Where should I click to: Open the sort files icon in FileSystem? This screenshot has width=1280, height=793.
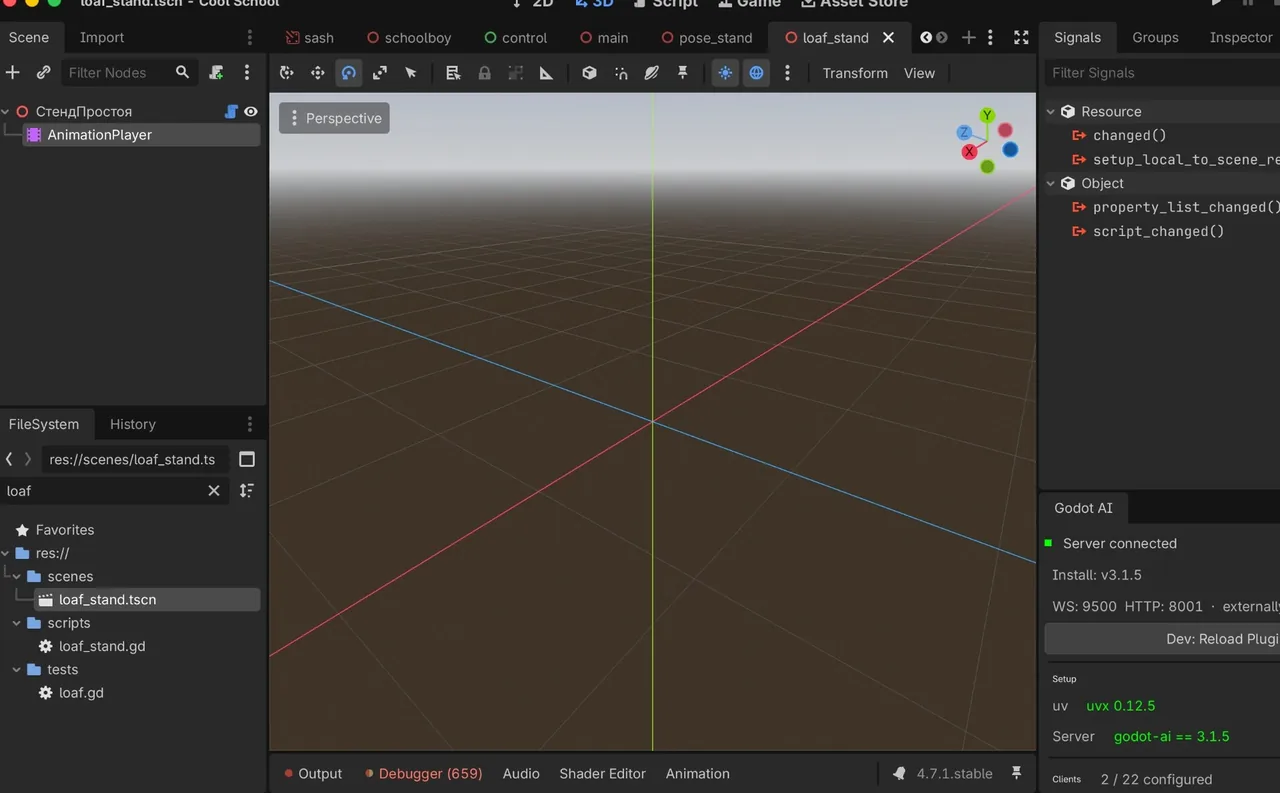(247, 491)
